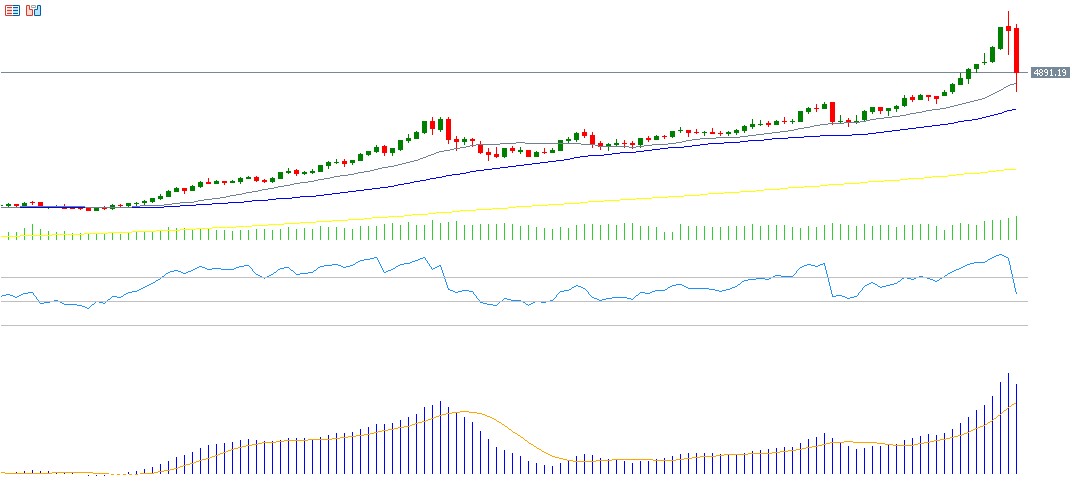Viewport: 1072px width, 502px height.
Task: Click the large red candle at far right
Action: tap(1017, 50)
